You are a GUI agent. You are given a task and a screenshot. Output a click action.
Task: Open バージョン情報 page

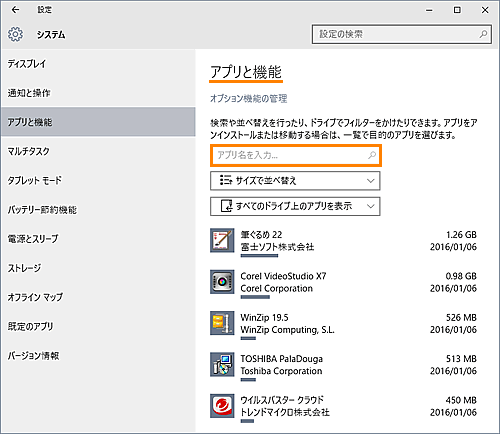tap(98, 355)
